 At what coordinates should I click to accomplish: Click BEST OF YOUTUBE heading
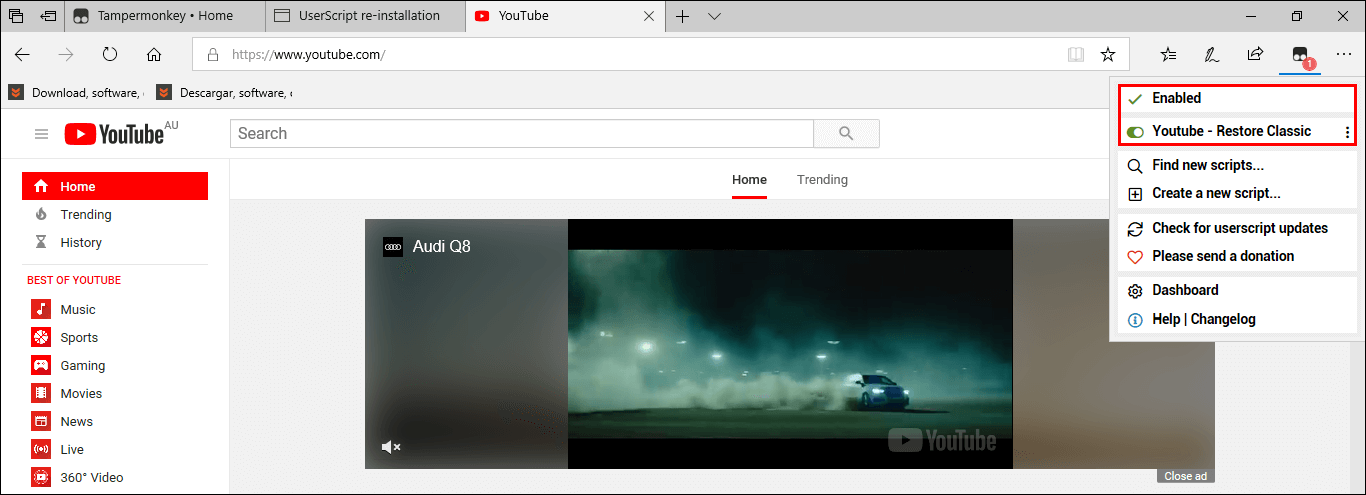74,280
